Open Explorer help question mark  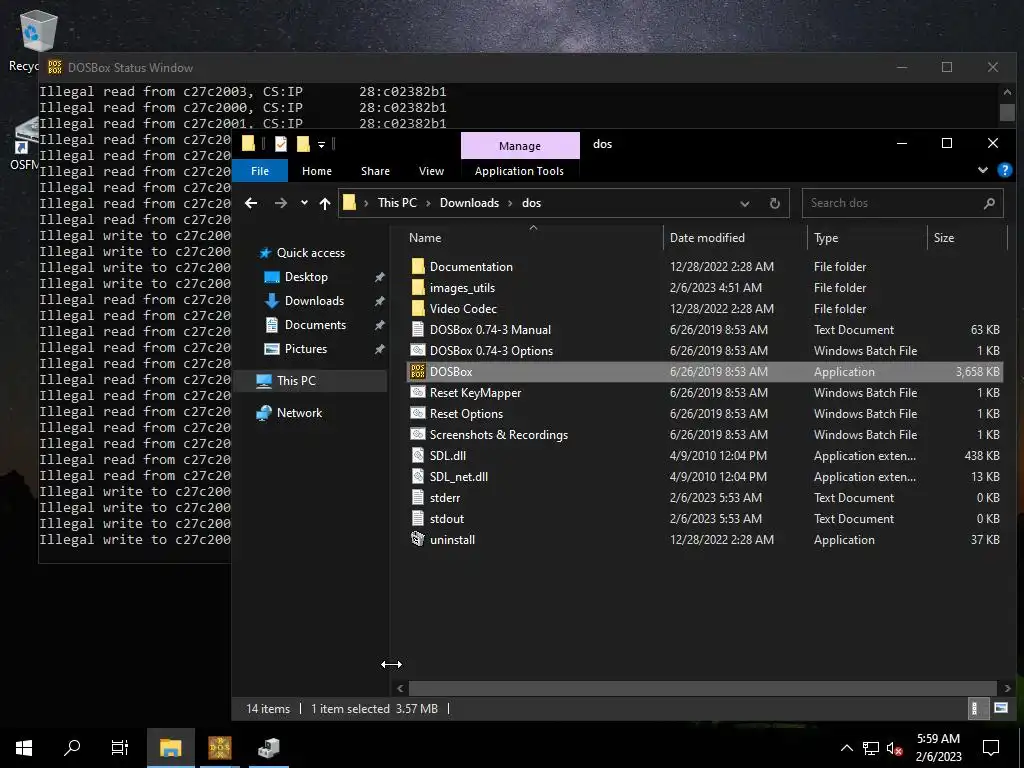(x=1005, y=170)
